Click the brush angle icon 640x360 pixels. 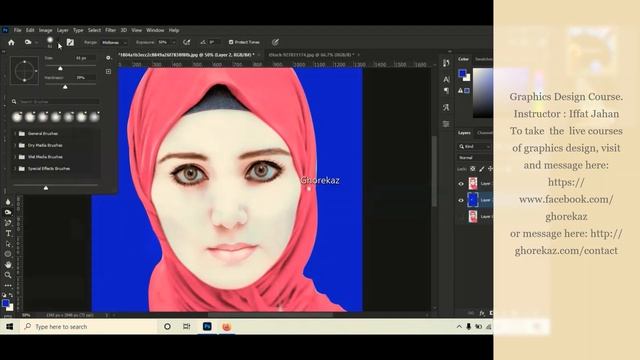tap(203, 42)
